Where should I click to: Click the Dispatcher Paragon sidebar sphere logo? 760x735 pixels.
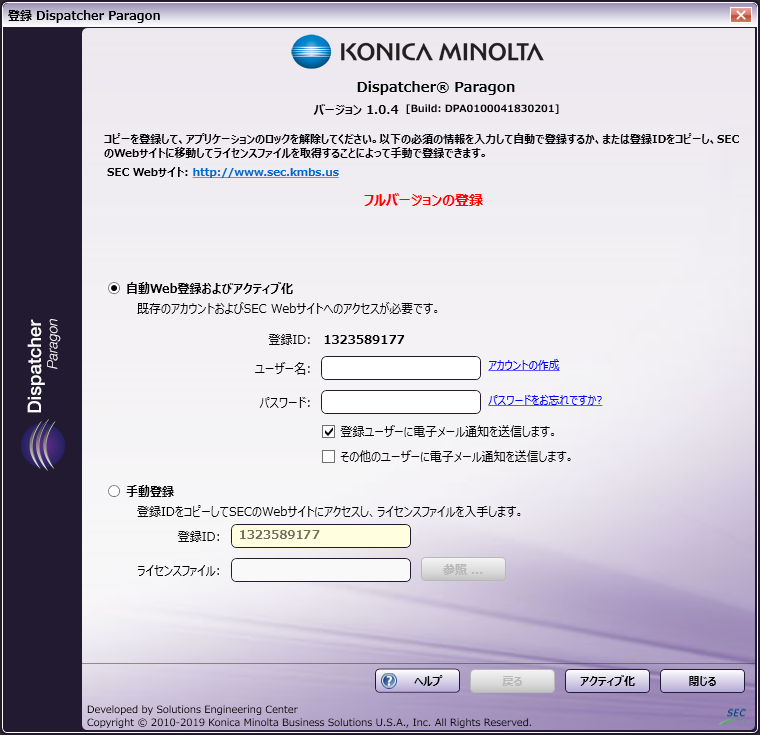43,445
